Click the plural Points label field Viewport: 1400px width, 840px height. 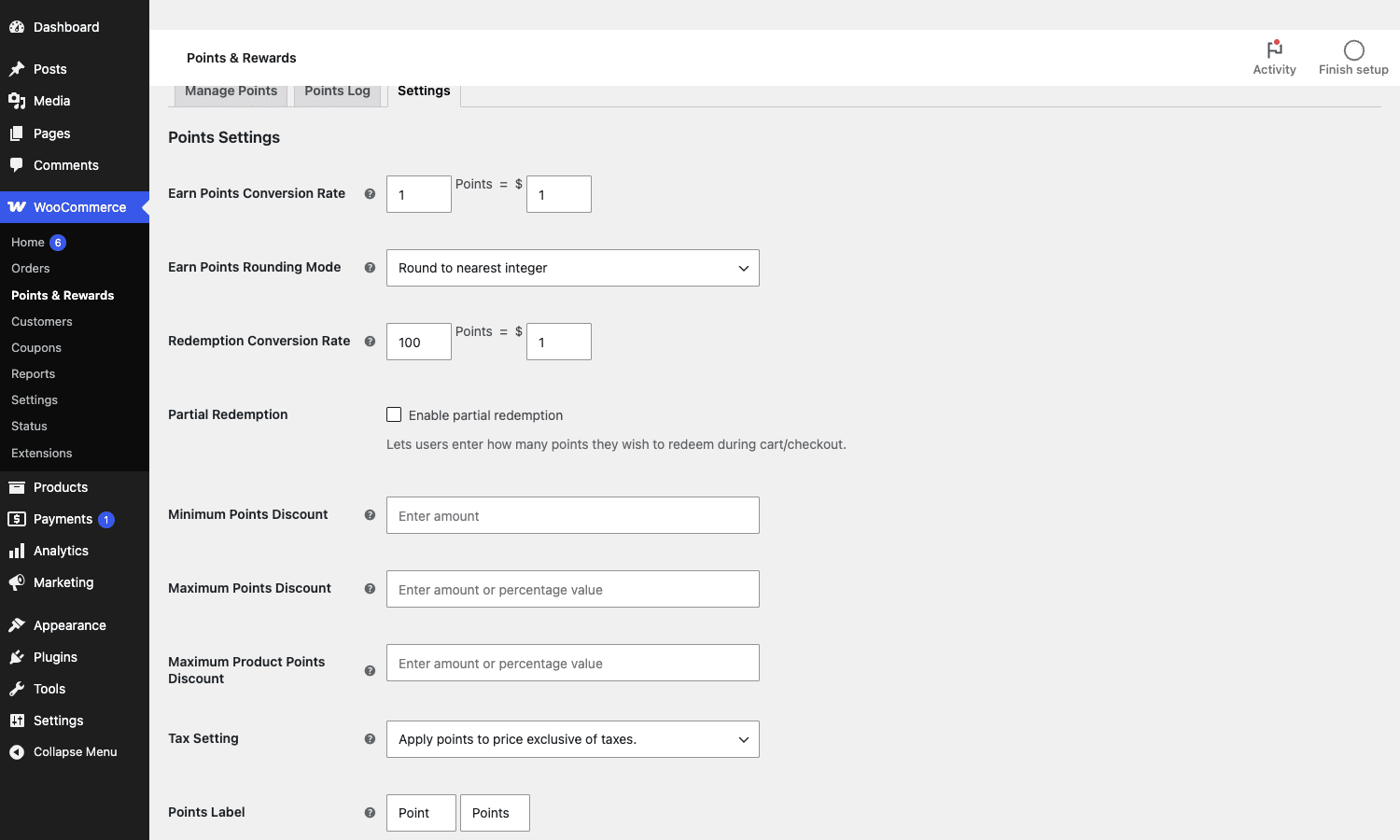pos(495,813)
